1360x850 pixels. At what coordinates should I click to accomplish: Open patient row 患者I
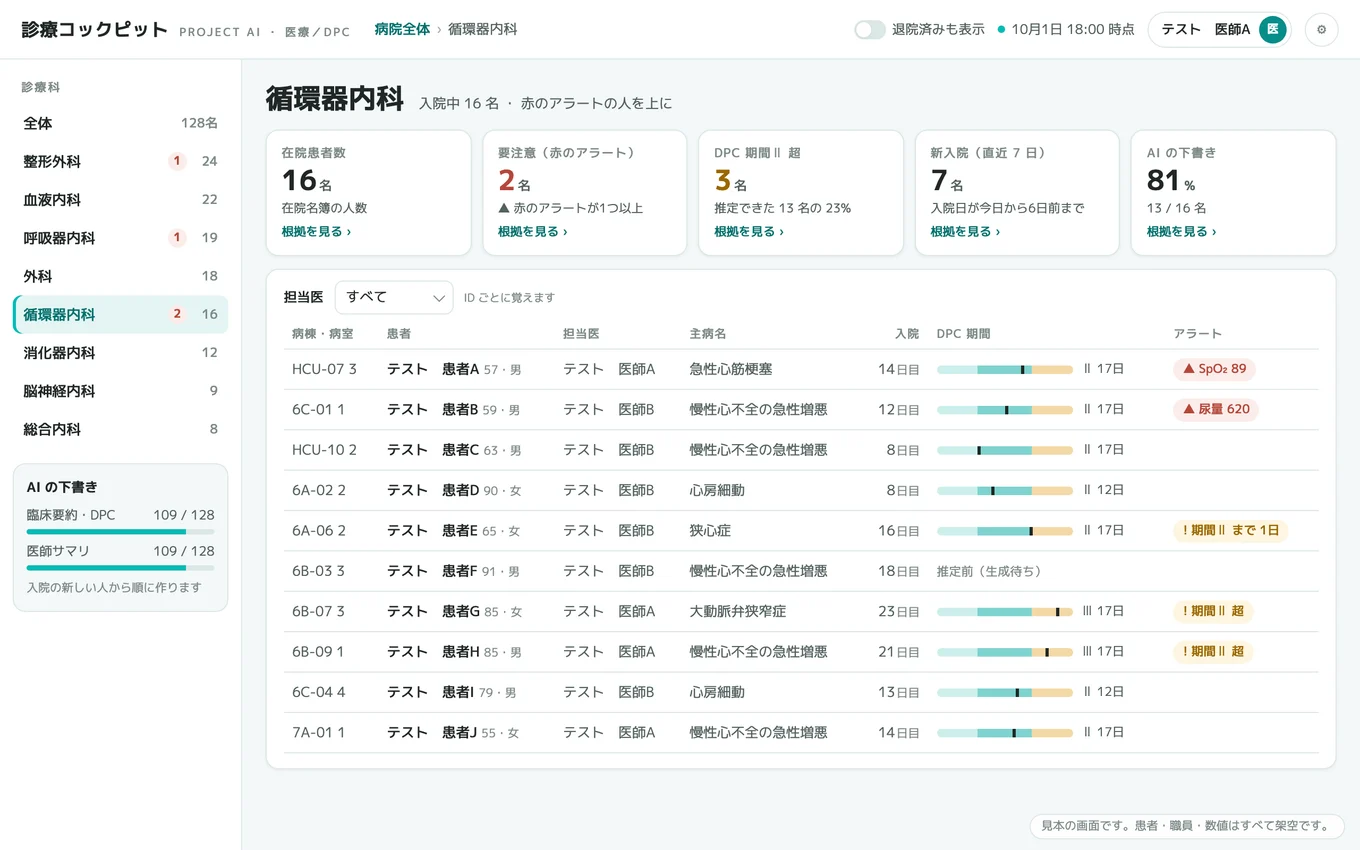(x=801, y=692)
